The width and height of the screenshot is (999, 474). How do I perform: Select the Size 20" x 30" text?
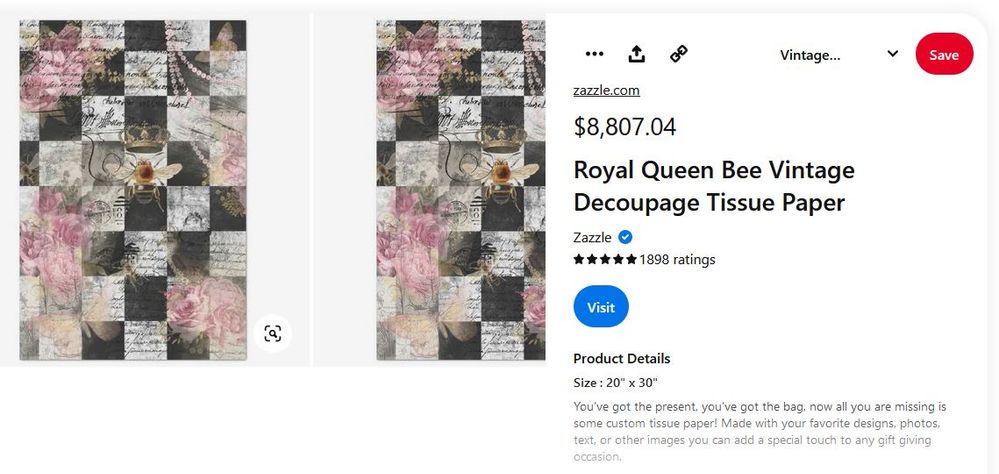[615, 382]
